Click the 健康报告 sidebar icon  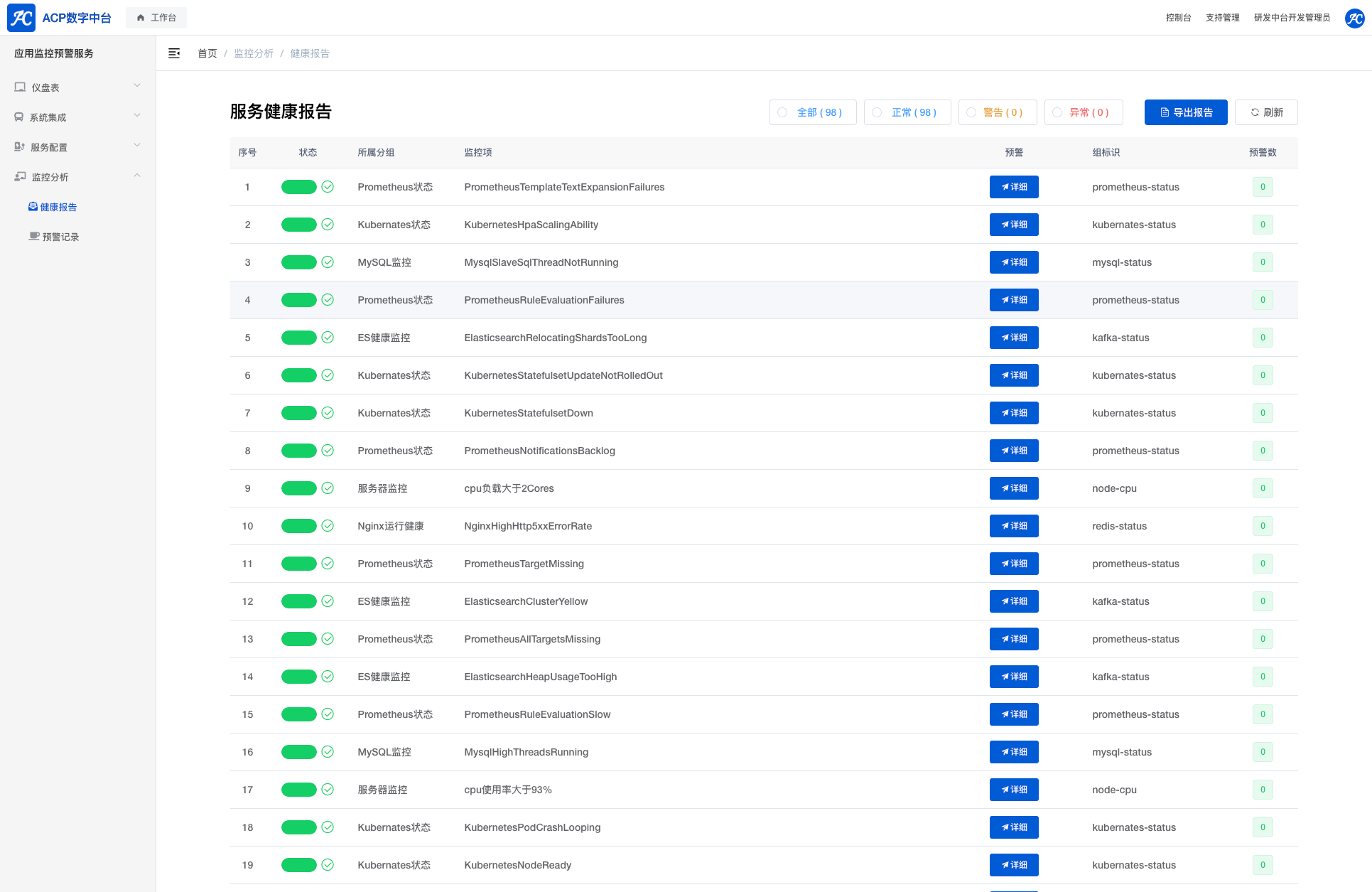tap(33, 207)
